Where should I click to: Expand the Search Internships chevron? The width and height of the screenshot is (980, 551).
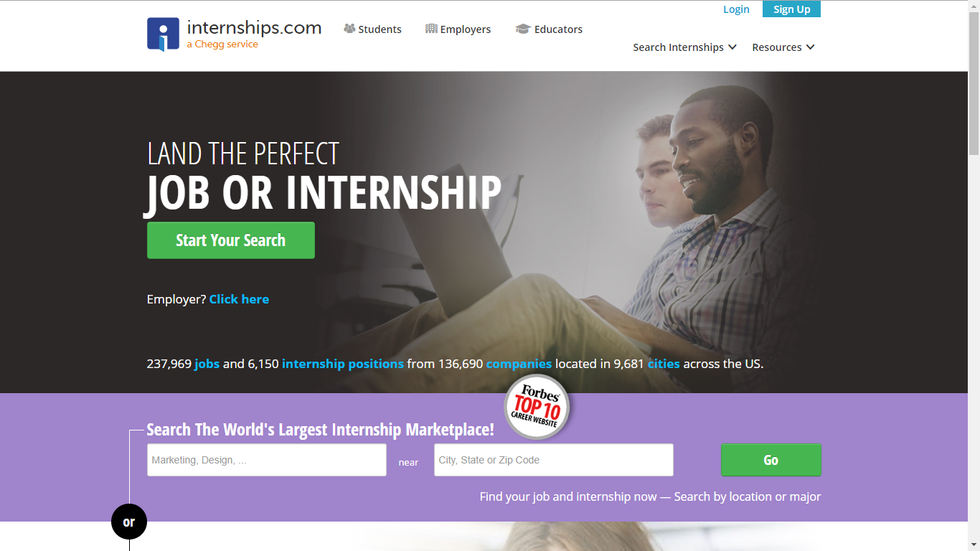pos(732,47)
